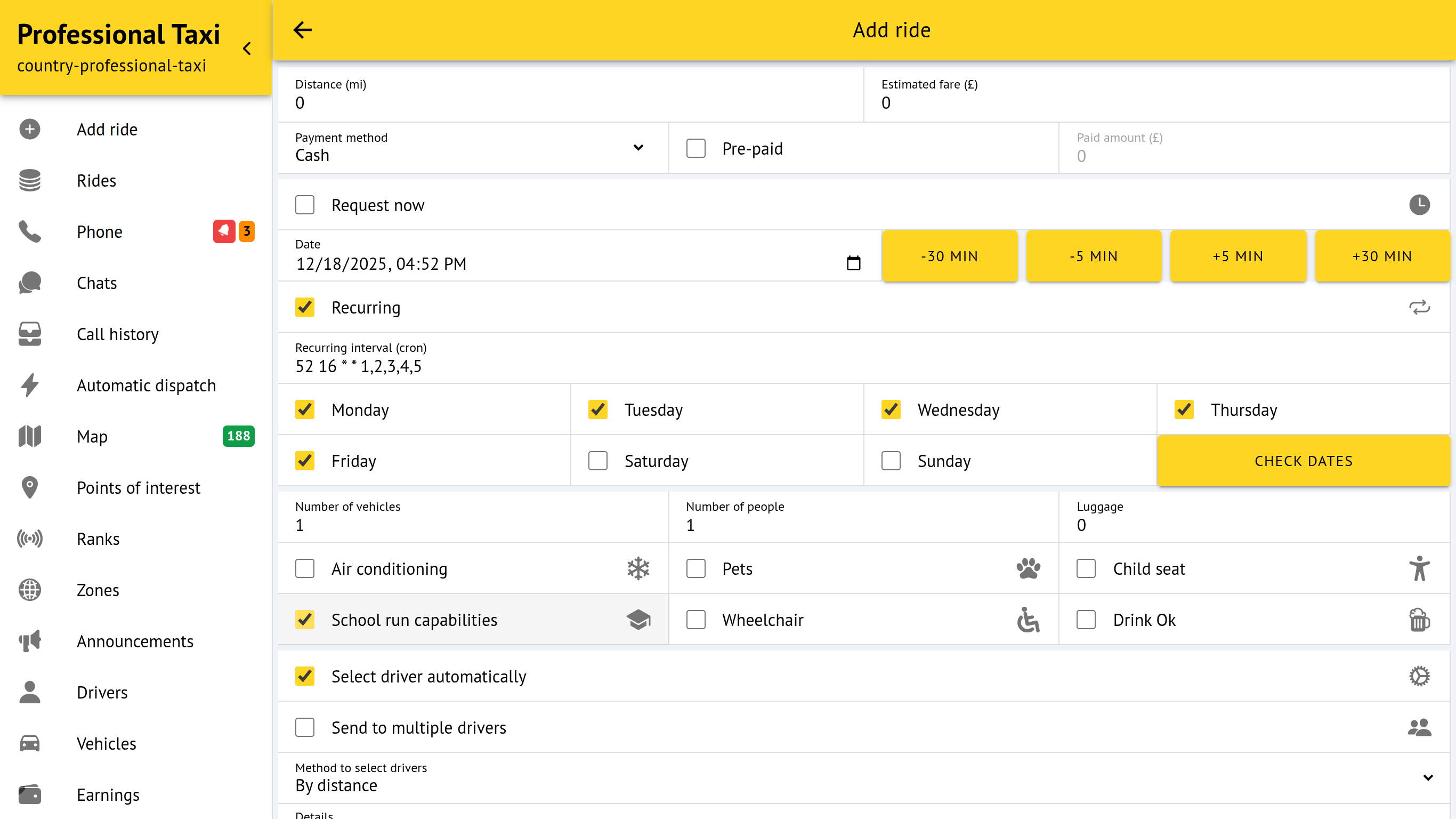Open the calendar date picker icon
Viewport: 1456px width, 819px height.
[853, 263]
